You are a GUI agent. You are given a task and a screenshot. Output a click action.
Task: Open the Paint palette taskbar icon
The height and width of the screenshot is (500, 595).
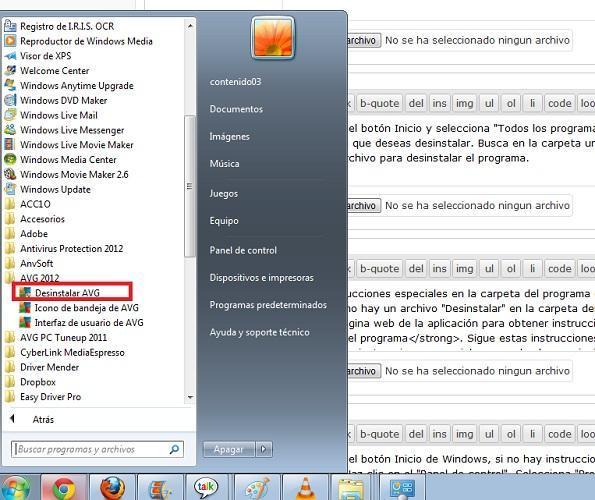(x=257, y=488)
